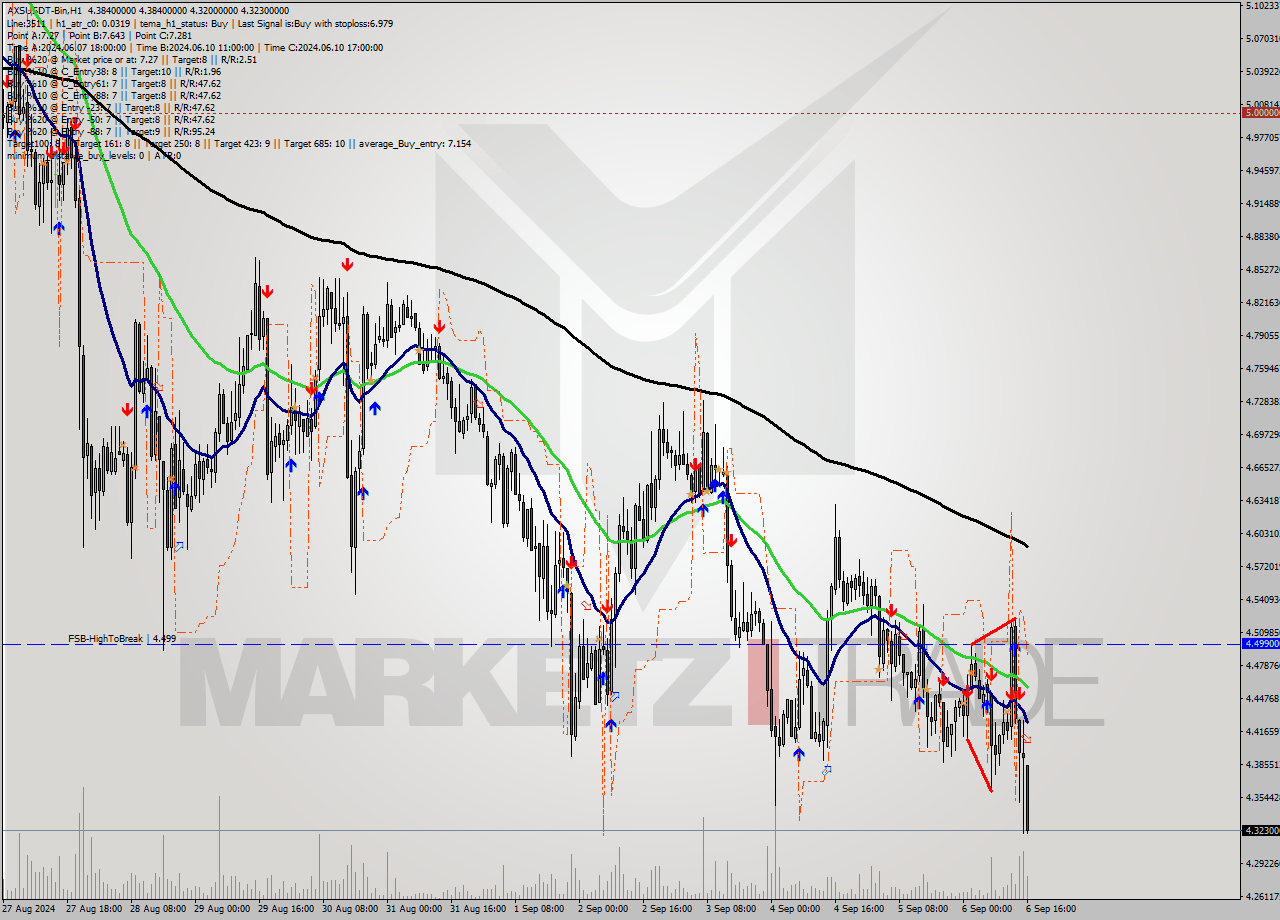Click the '29 Aug 16:00' time axis label
The image size is (1280, 920).
tap(288, 909)
